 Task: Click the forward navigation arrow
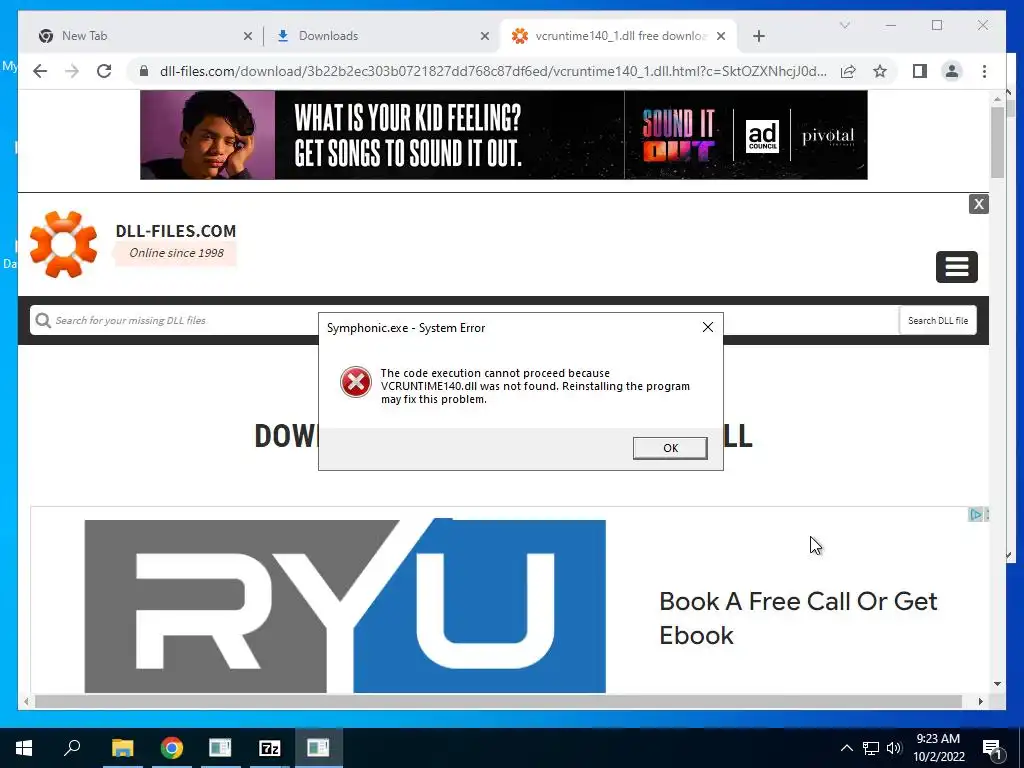click(x=72, y=71)
